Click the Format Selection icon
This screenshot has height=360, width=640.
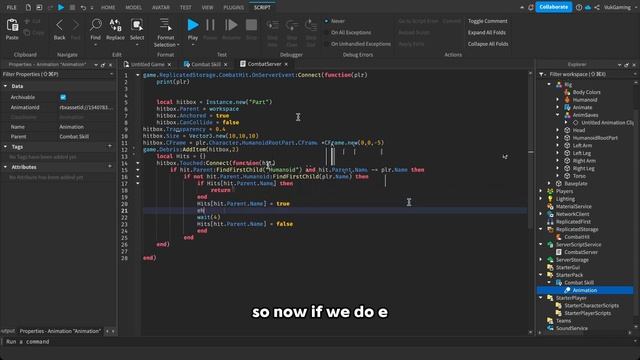coord(165,24)
